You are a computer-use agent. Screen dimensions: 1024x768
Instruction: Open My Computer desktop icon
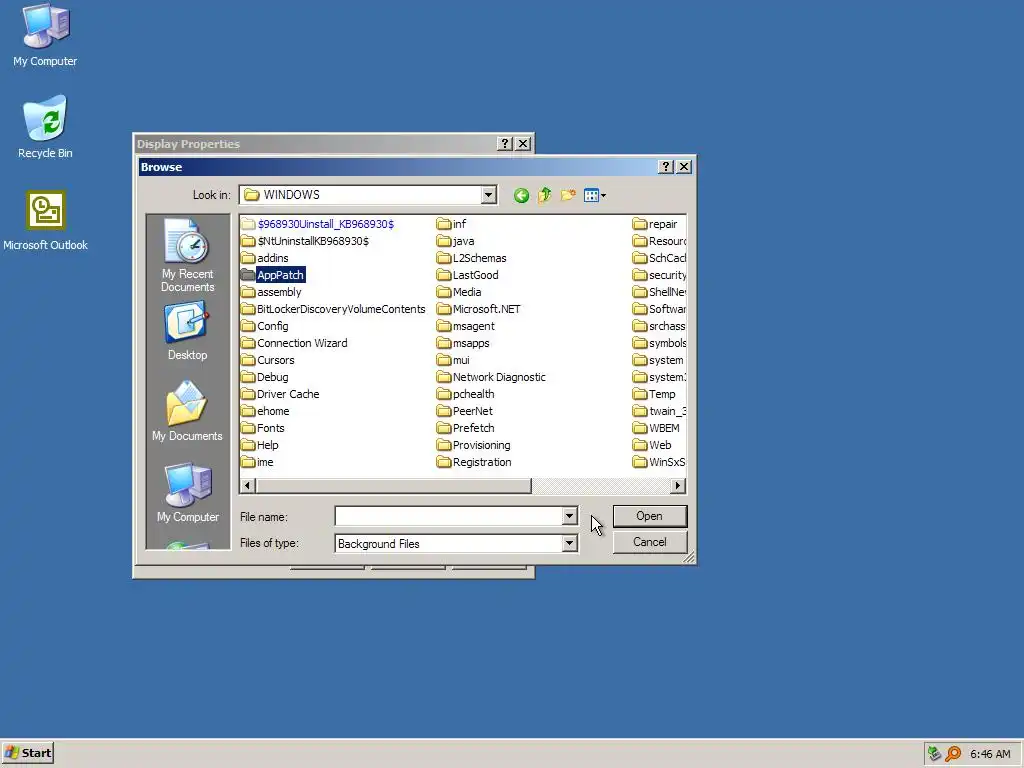[x=45, y=35]
